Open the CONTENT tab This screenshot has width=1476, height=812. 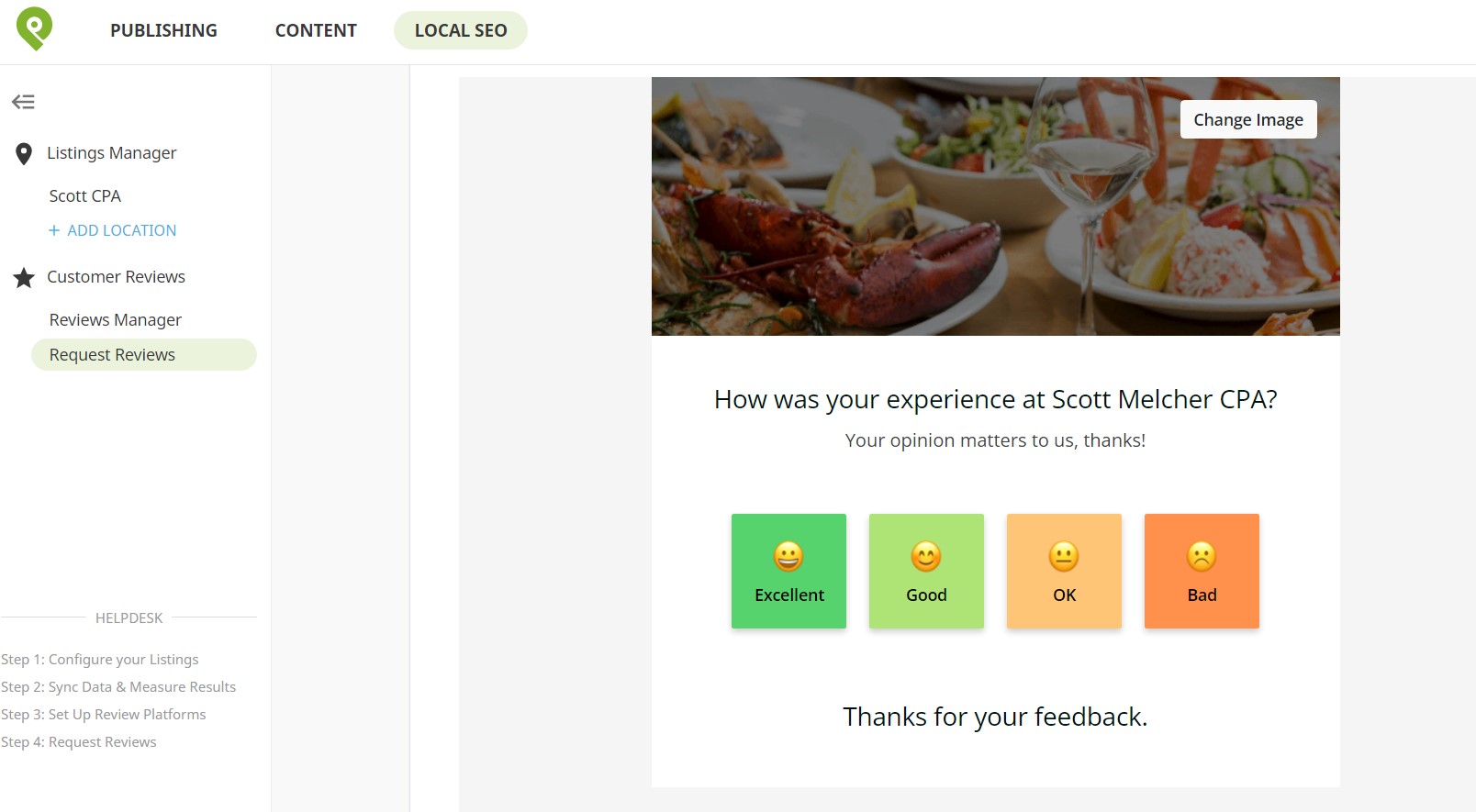[x=316, y=30]
